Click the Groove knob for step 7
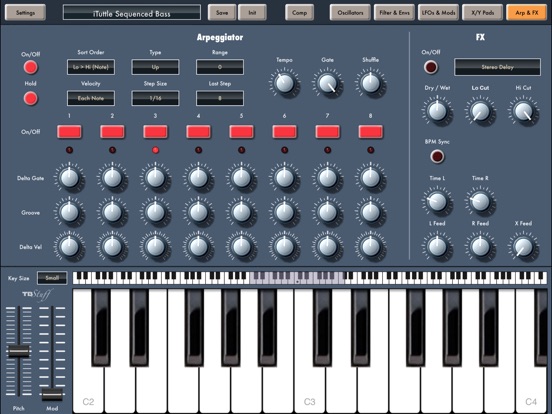Viewport: 552px width, 414px height. (327, 212)
